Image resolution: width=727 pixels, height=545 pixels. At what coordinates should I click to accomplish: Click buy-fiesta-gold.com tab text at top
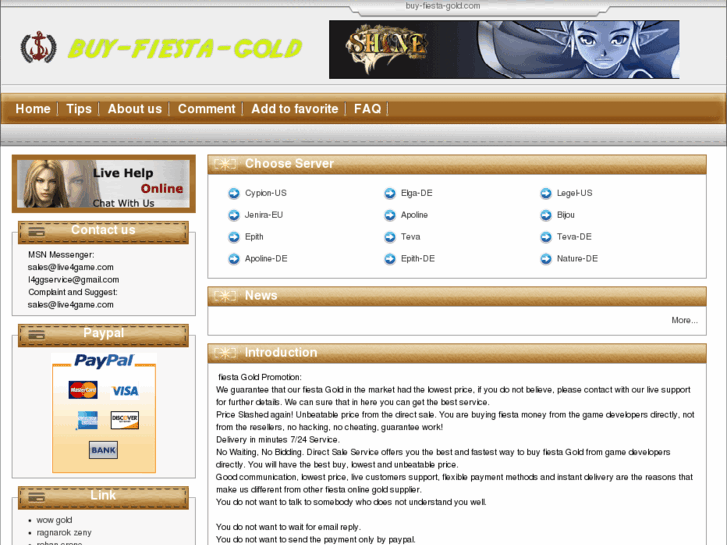point(443,6)
